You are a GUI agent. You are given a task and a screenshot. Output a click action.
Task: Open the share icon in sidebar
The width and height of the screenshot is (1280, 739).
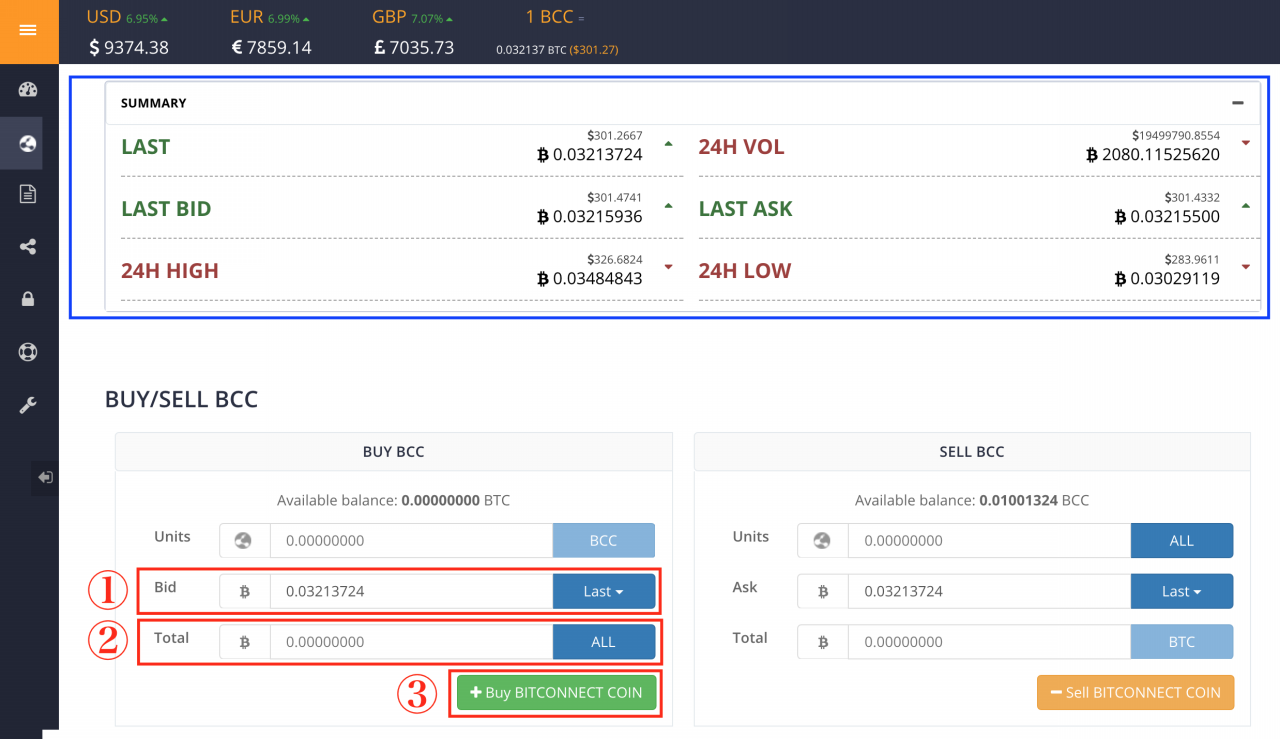coord(28,247)
